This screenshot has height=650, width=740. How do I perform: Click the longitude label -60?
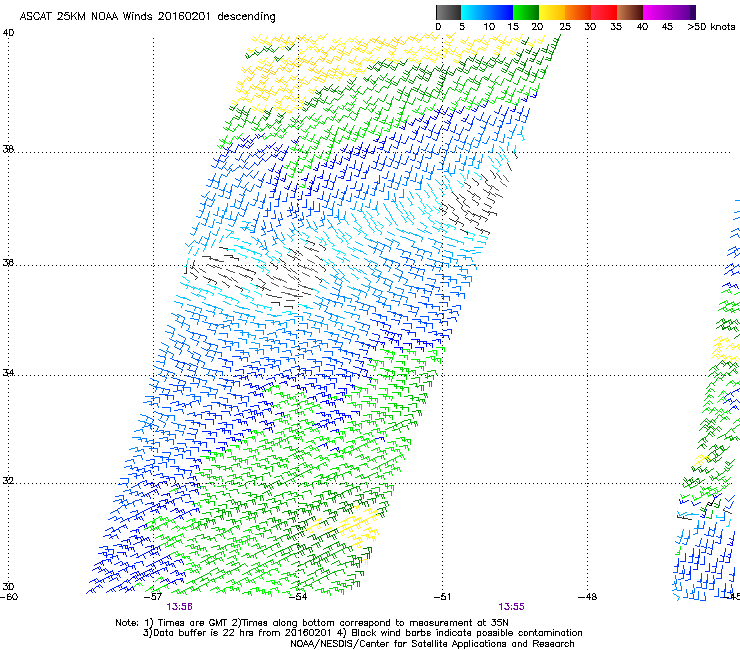point(9,597)
